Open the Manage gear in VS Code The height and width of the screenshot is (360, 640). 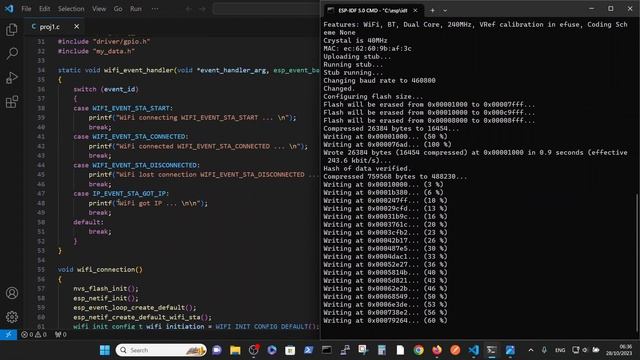(12, 317)
